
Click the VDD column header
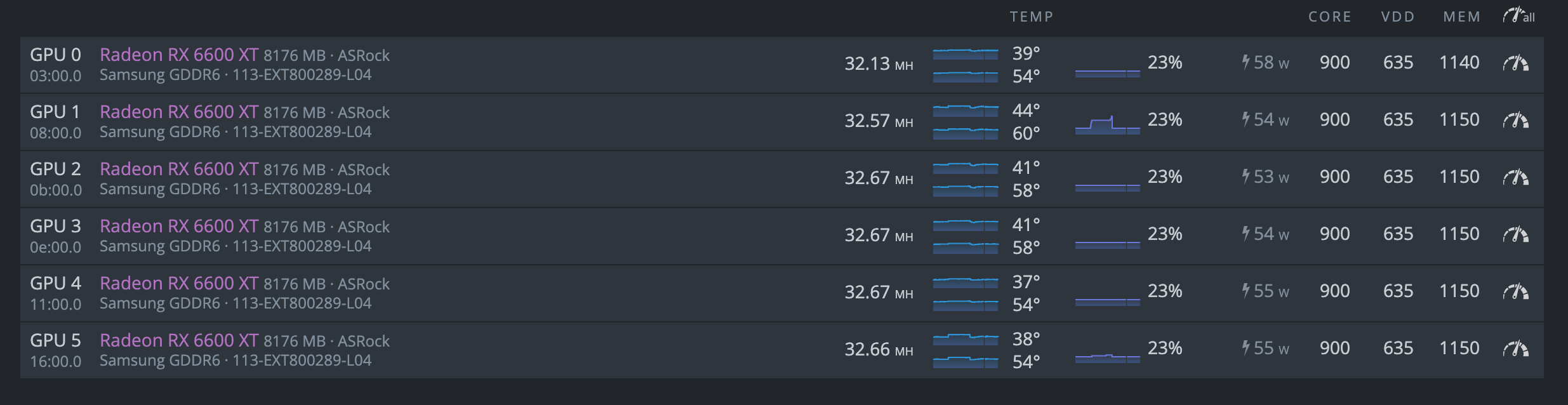(1398, 17)
